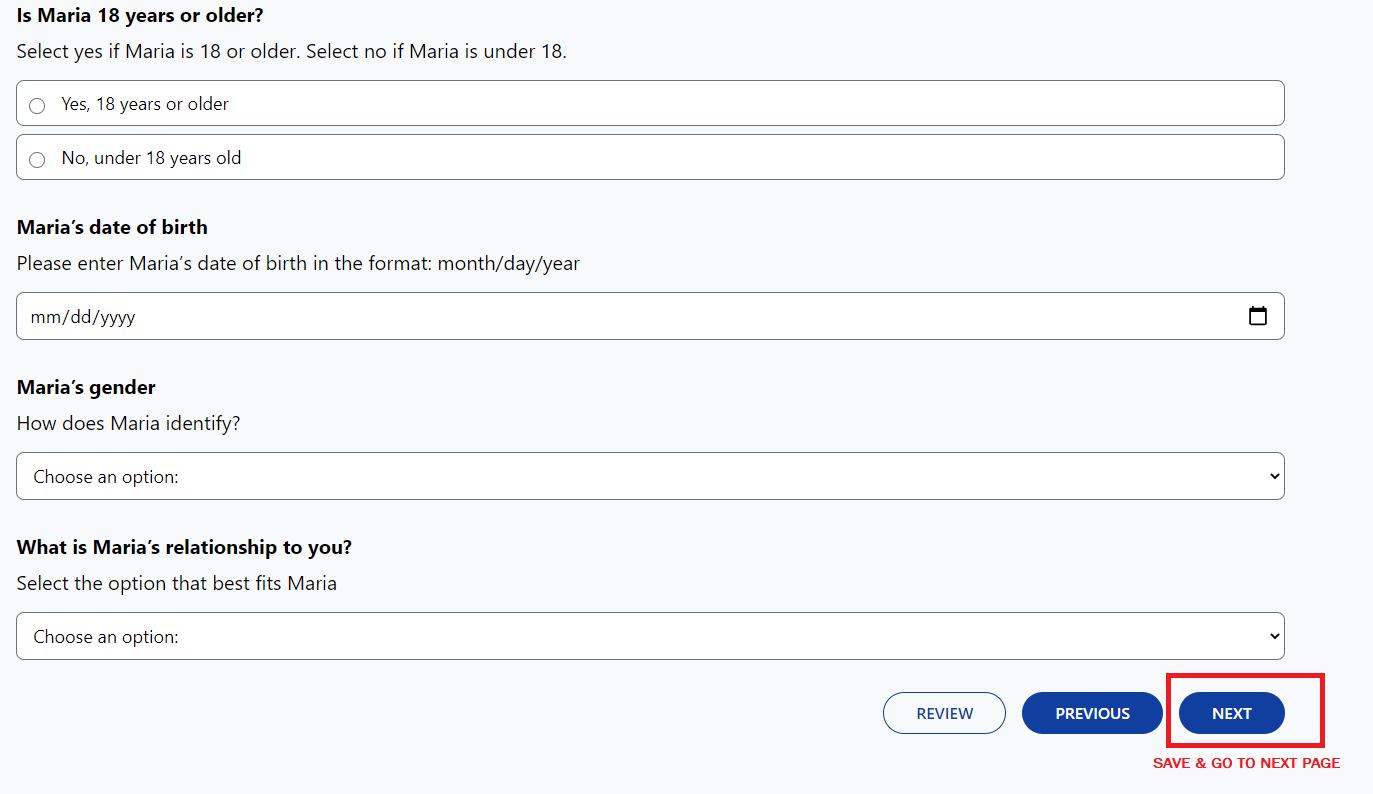Click the chevron arrow on the gender dropdown
The image size is (1373, 794).
click(x=1274, y=476)
